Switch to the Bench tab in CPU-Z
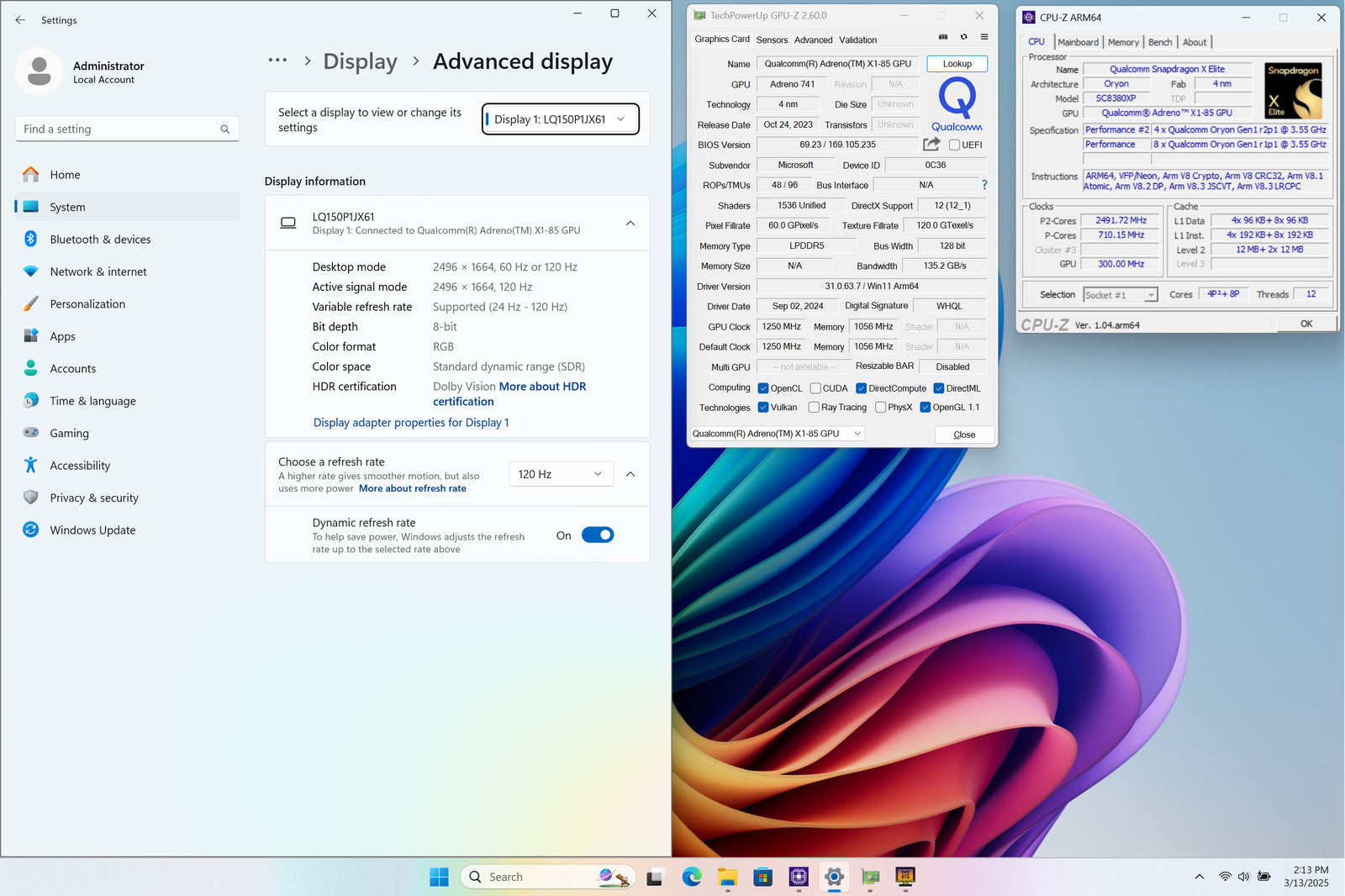 point(1160,42)
